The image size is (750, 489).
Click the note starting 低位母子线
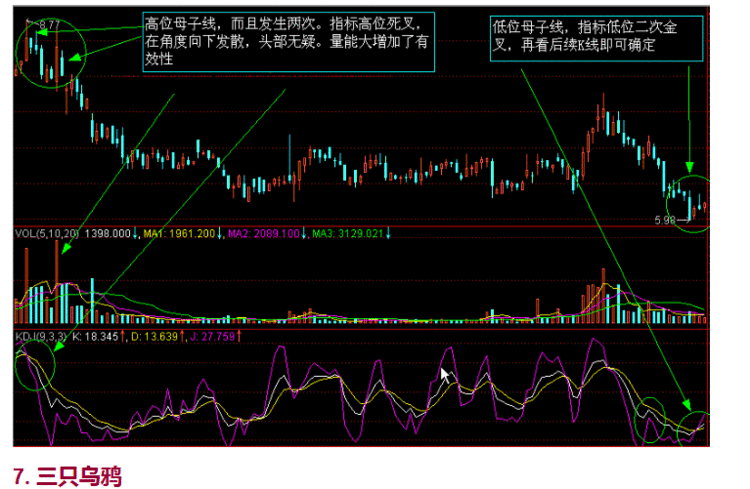click(x=596, y=38)
